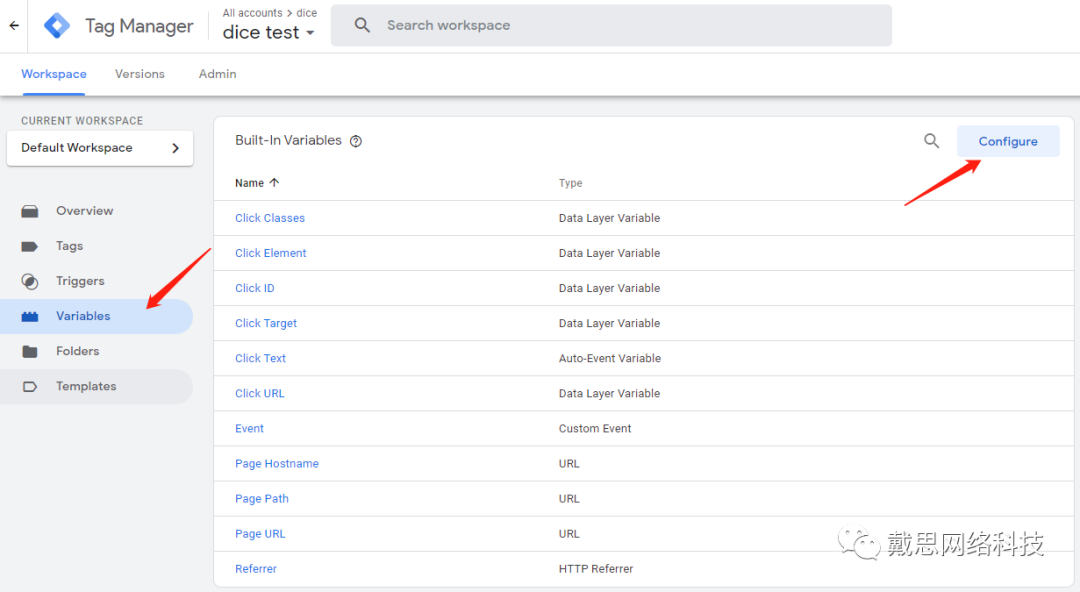
Task: Open the Page Hostname variable
Action: pyautogui.click(x=277, y=464)
